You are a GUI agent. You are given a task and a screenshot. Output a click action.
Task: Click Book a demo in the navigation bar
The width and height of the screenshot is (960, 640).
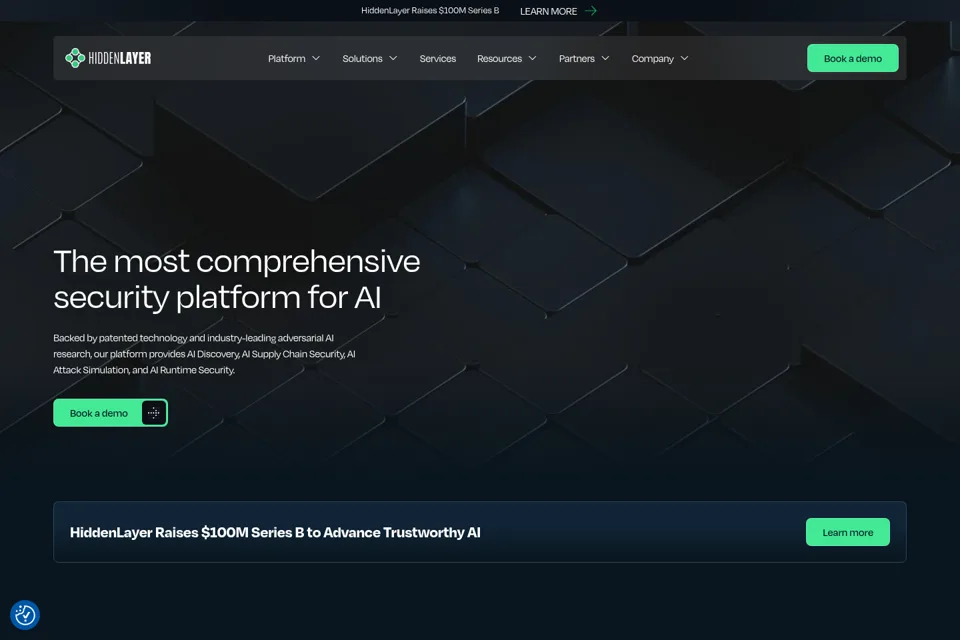(x=853, y=58)
